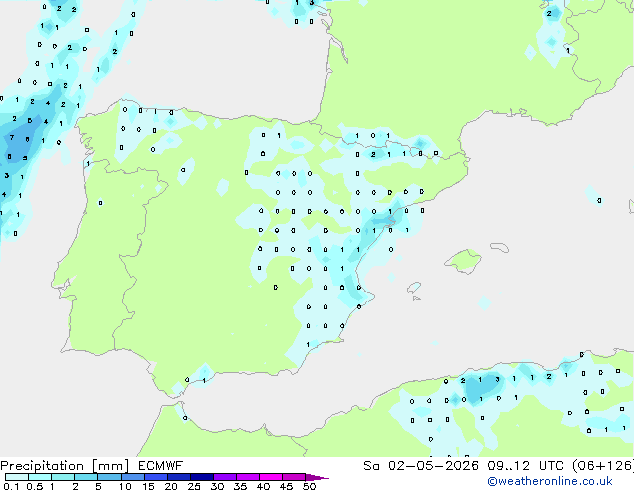Select the 2–5 mm legend color swatch

tap(86, 477)
